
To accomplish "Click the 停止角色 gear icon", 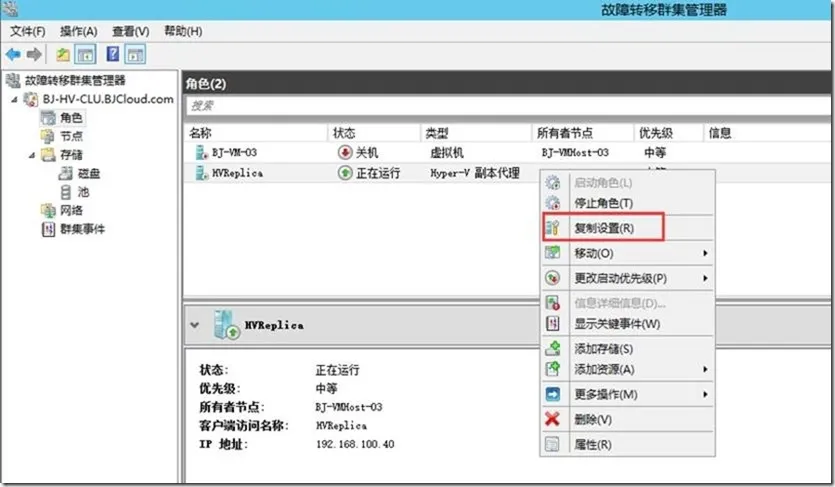I will 553,203.
